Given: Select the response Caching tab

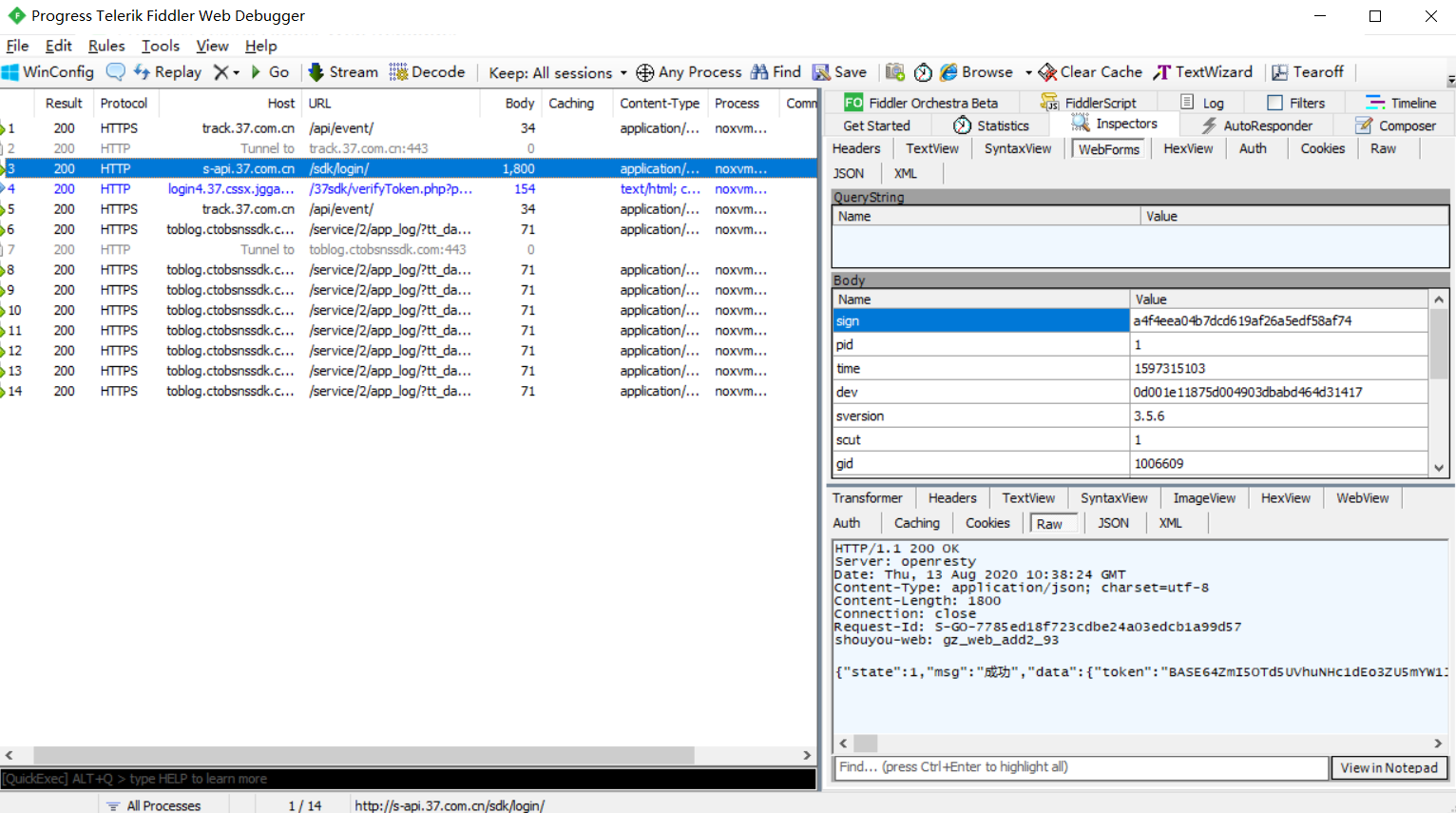Looking at the screenshot, I should click(916, 523).
